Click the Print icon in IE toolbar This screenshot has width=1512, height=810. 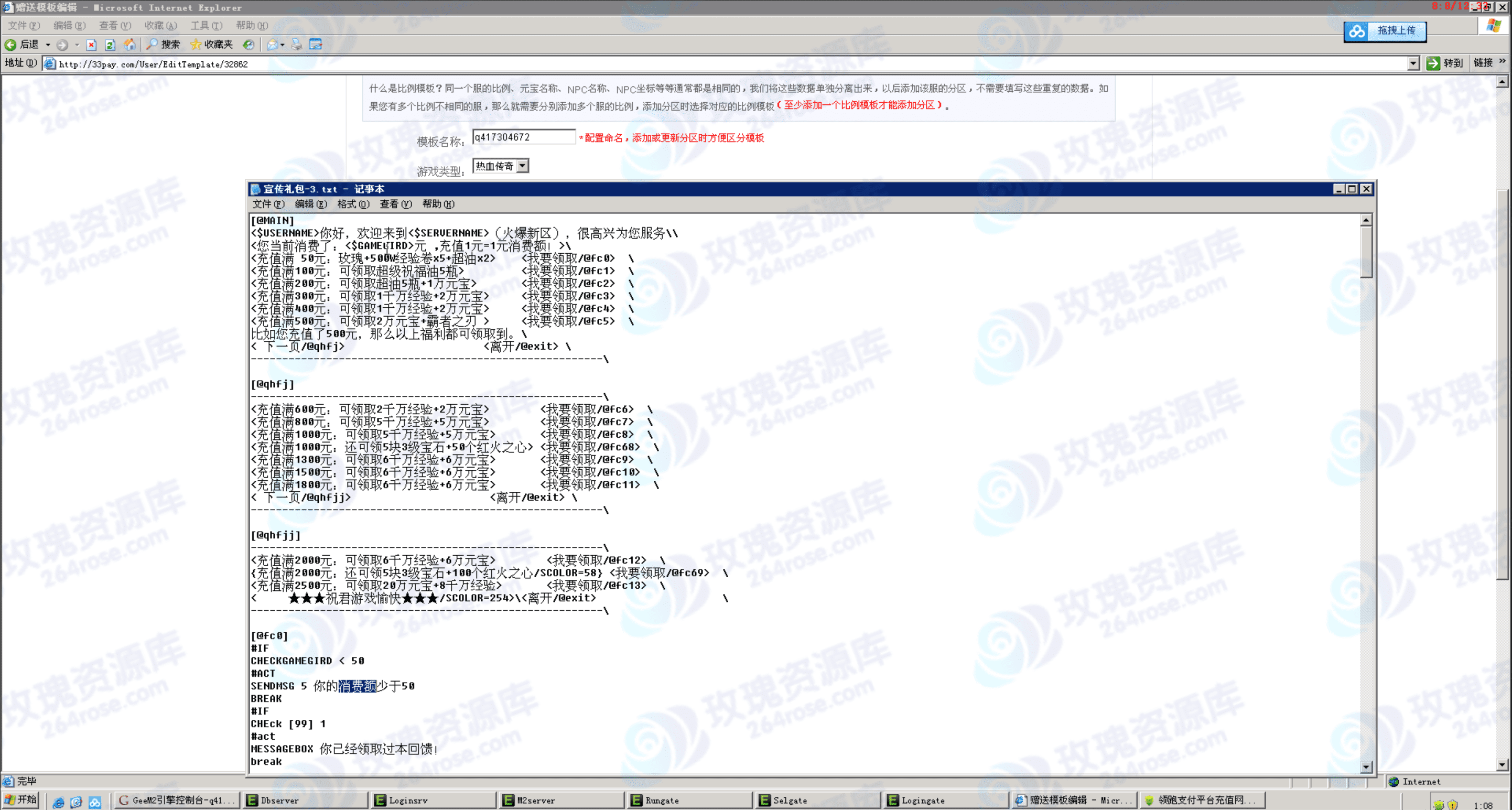297,45
